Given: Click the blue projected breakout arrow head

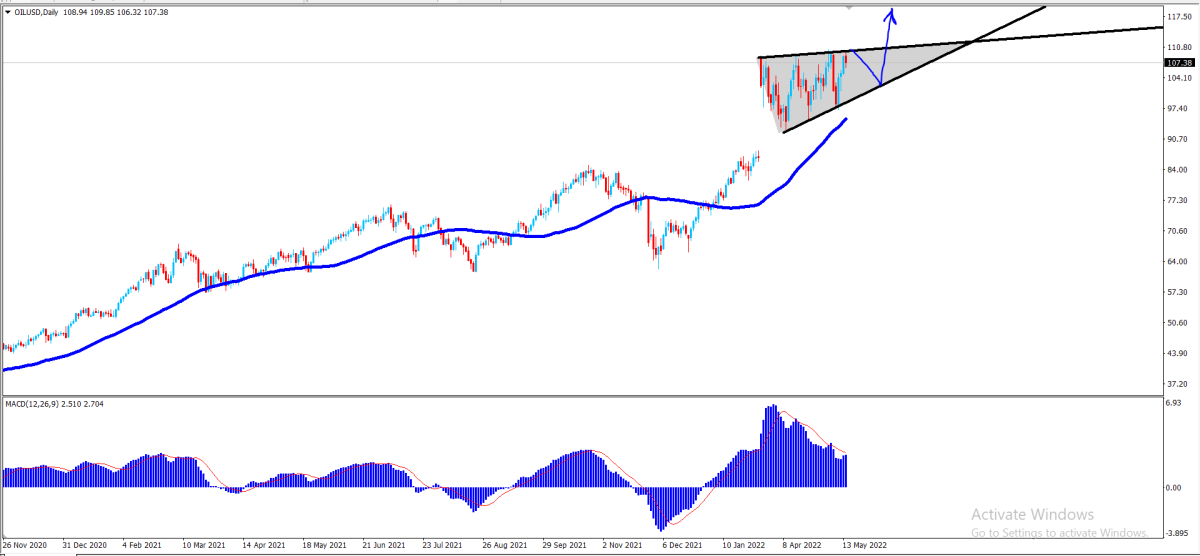Looking at the screenshot, I should pos(893,15).
